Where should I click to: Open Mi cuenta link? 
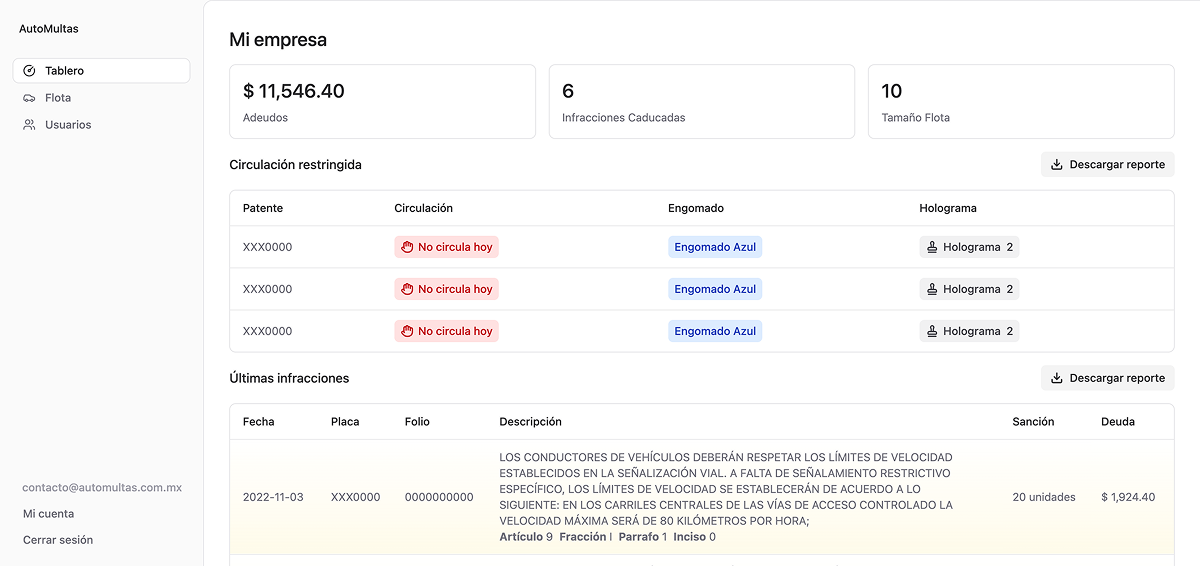[48, 514]
